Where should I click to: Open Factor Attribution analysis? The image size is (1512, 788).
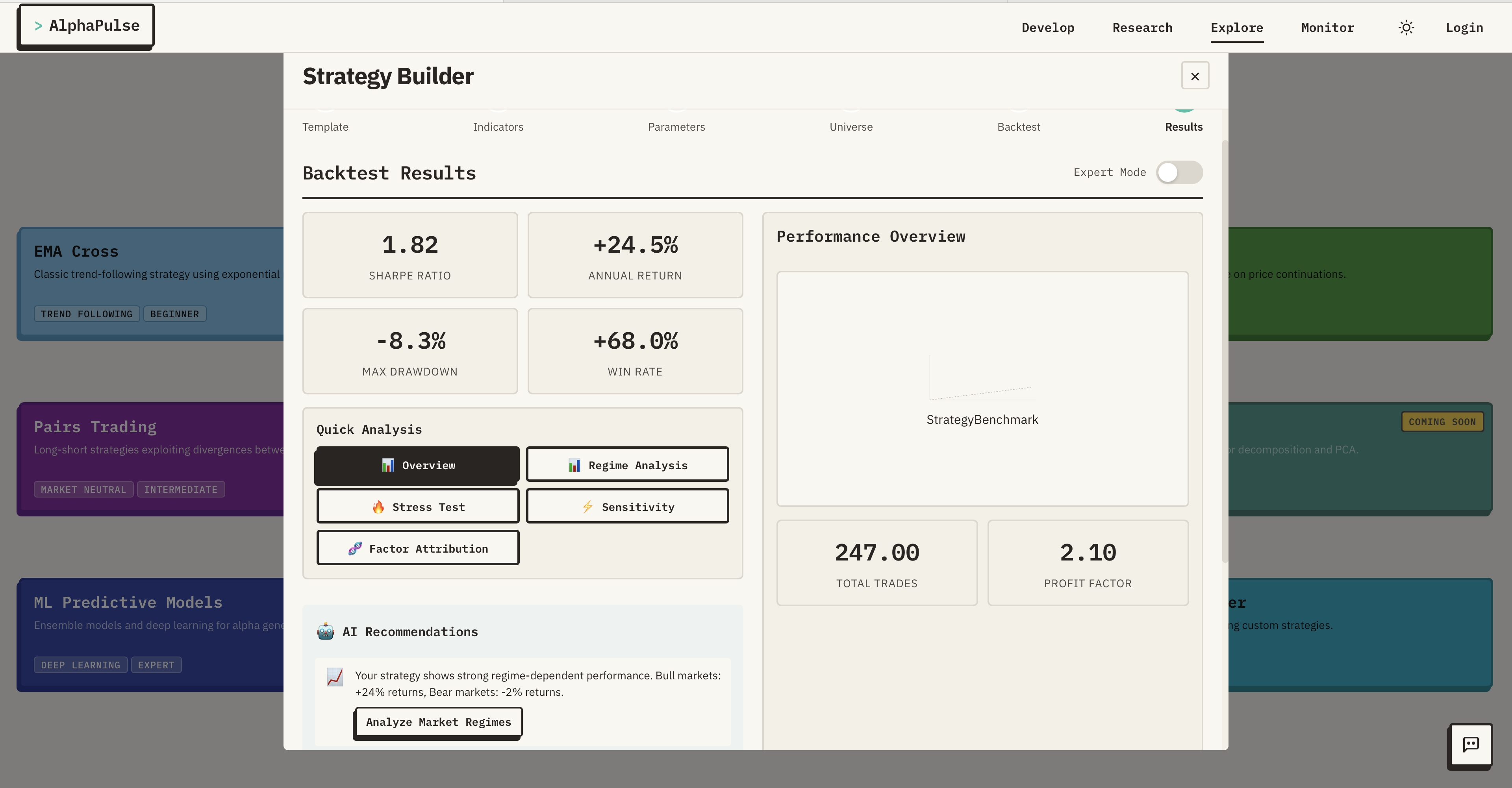point(417,548)
